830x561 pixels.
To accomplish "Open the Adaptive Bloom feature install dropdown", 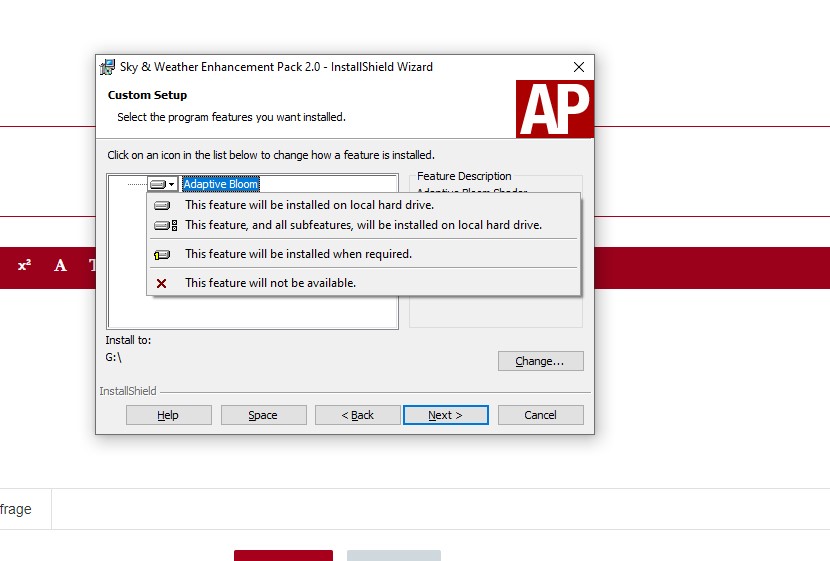I will coord(162,184).
